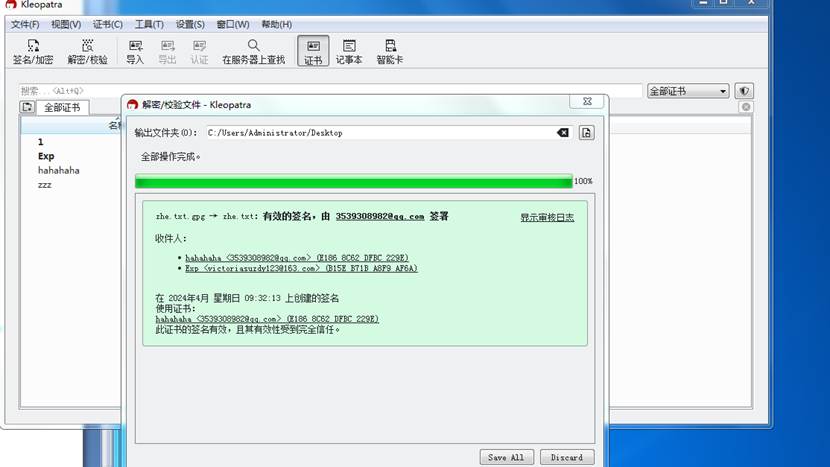Viewport: 830px width, 467px height.
Task: Open the Smartcards (智能卡) view
Action: pyautogui.click(x=390, y=51)
